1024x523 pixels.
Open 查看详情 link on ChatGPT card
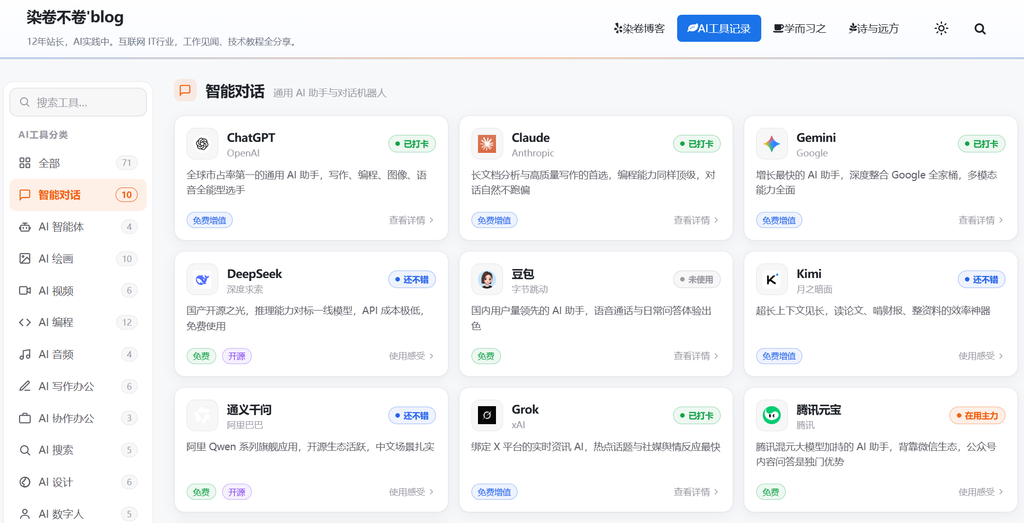pos(411,220)
